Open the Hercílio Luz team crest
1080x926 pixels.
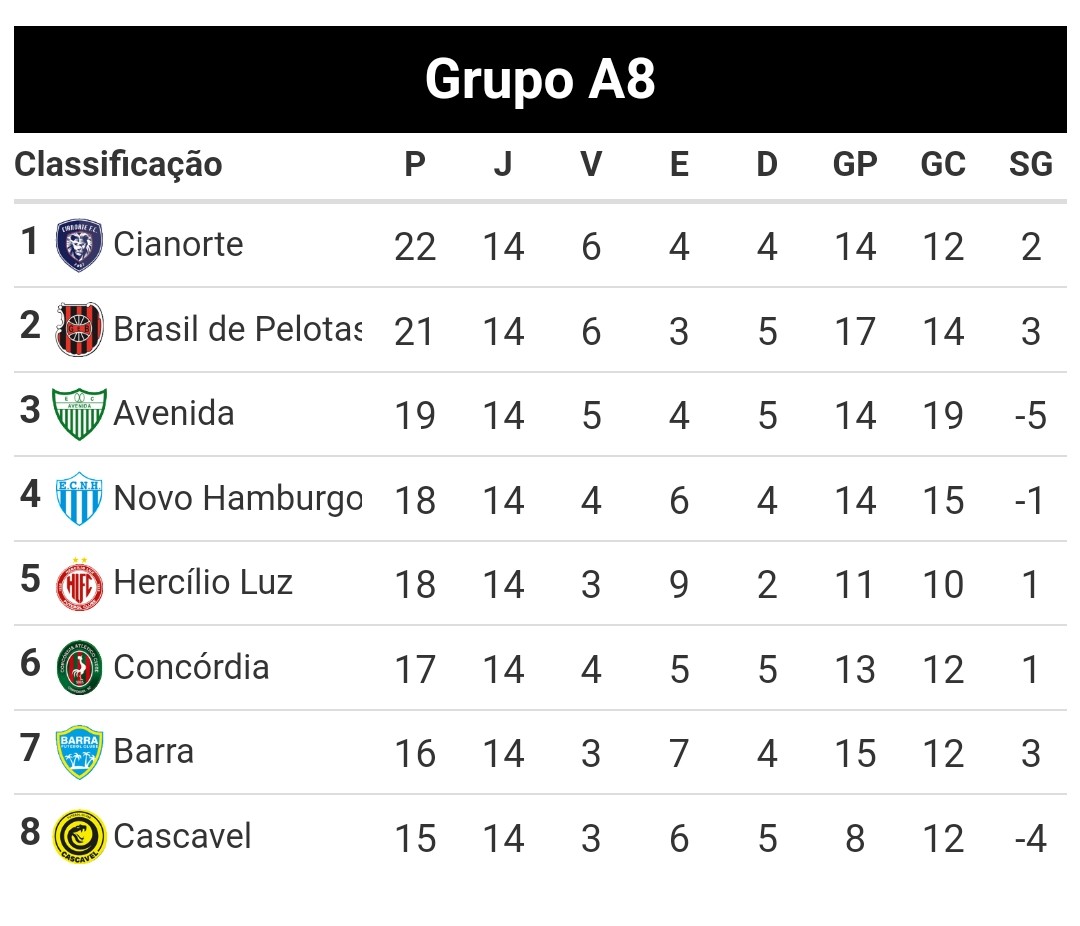(79, 584)
